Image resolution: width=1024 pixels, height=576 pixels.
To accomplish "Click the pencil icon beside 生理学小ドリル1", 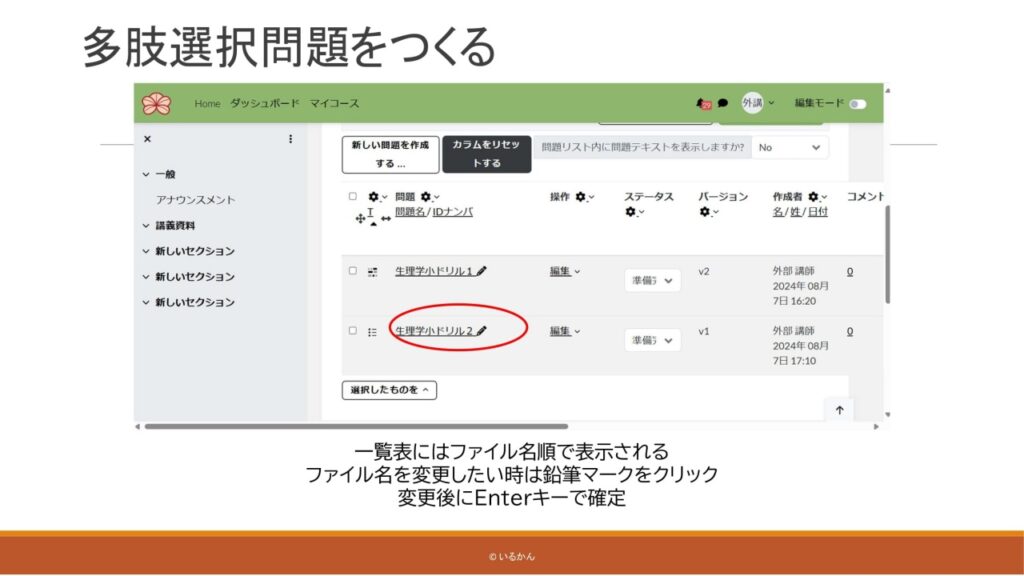I will [482, 271].
